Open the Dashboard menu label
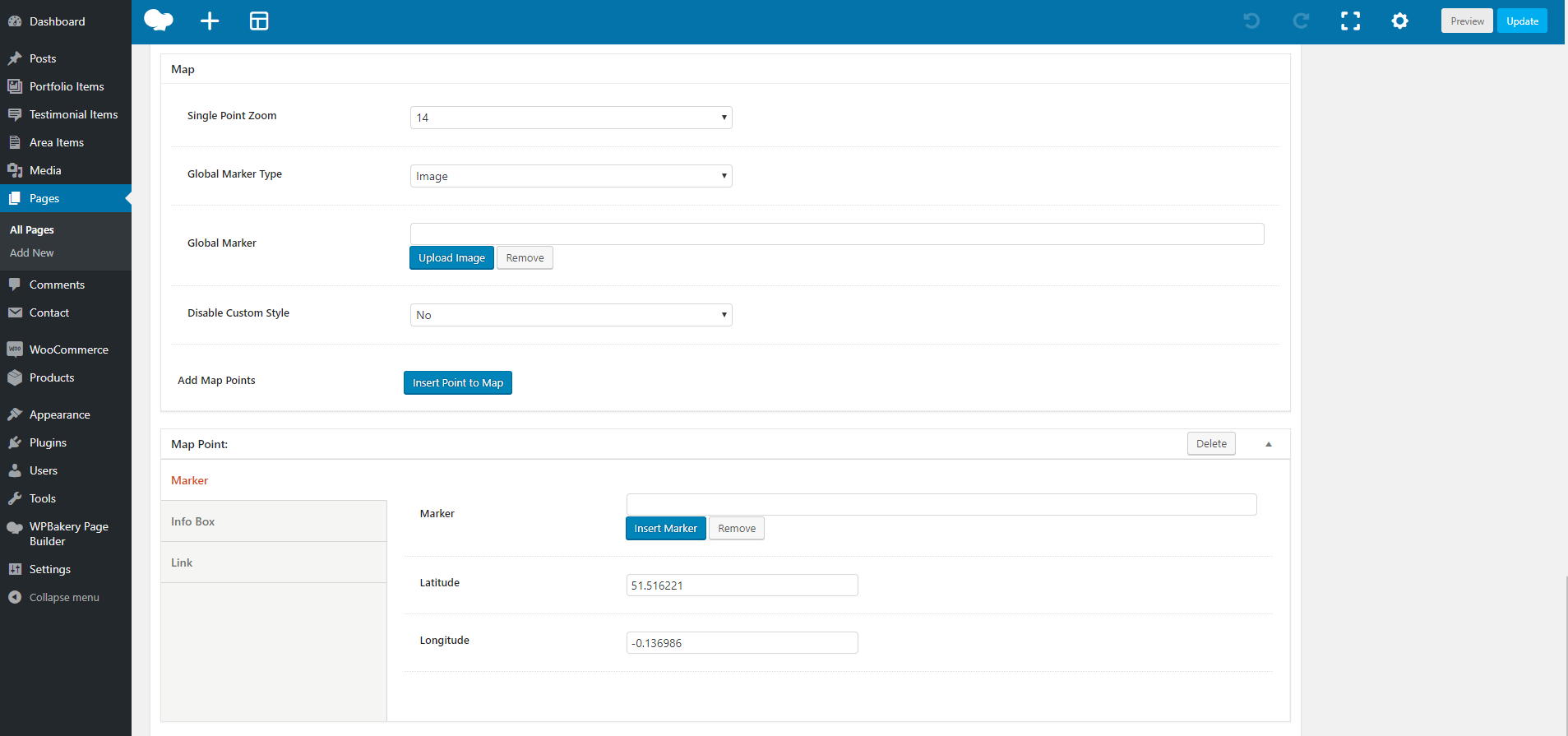The width and height of the screenshot is (1568, 736). (57, 21)
